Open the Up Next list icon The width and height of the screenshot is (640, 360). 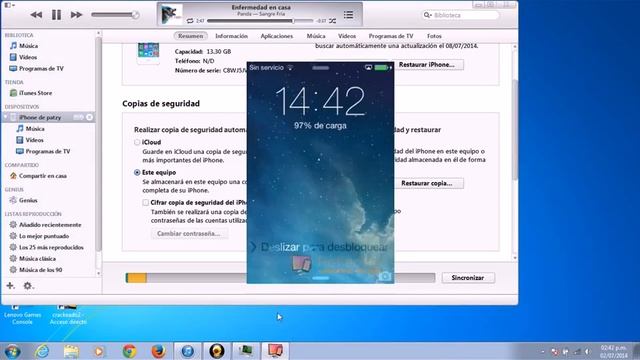click(x=348, y=15)
